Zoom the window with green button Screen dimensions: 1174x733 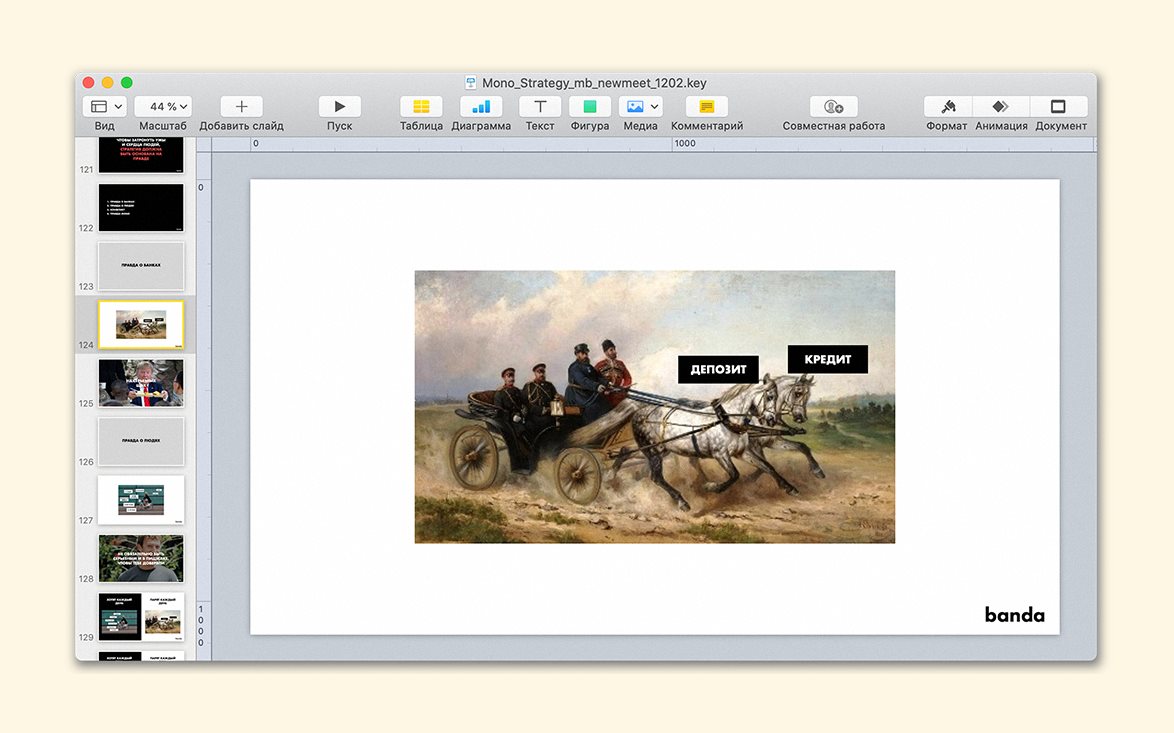click(x=127, y=82)
